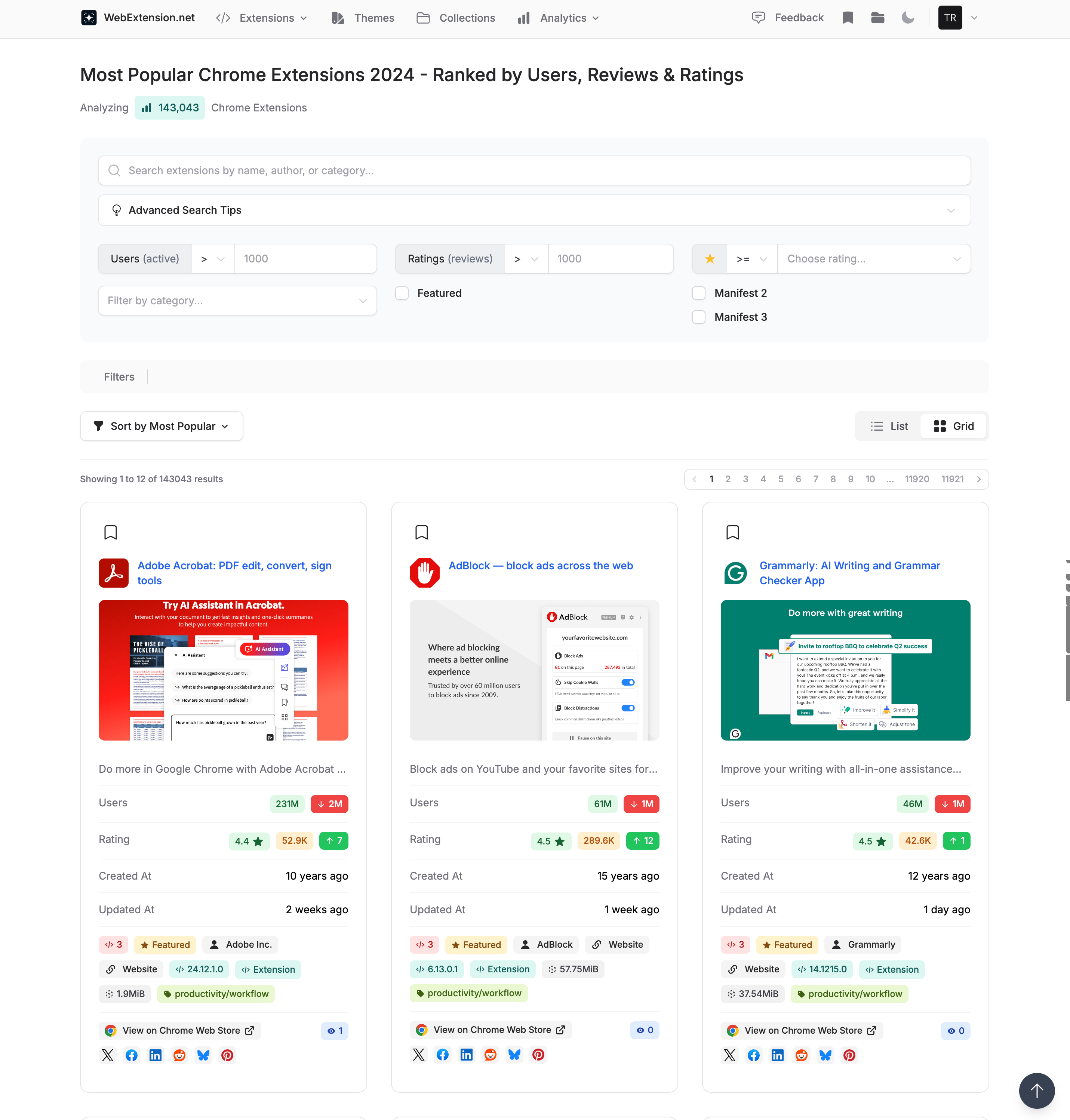
Task: View AdBlock on Chrome Web Store
Action: click(x=491, y=1030)
